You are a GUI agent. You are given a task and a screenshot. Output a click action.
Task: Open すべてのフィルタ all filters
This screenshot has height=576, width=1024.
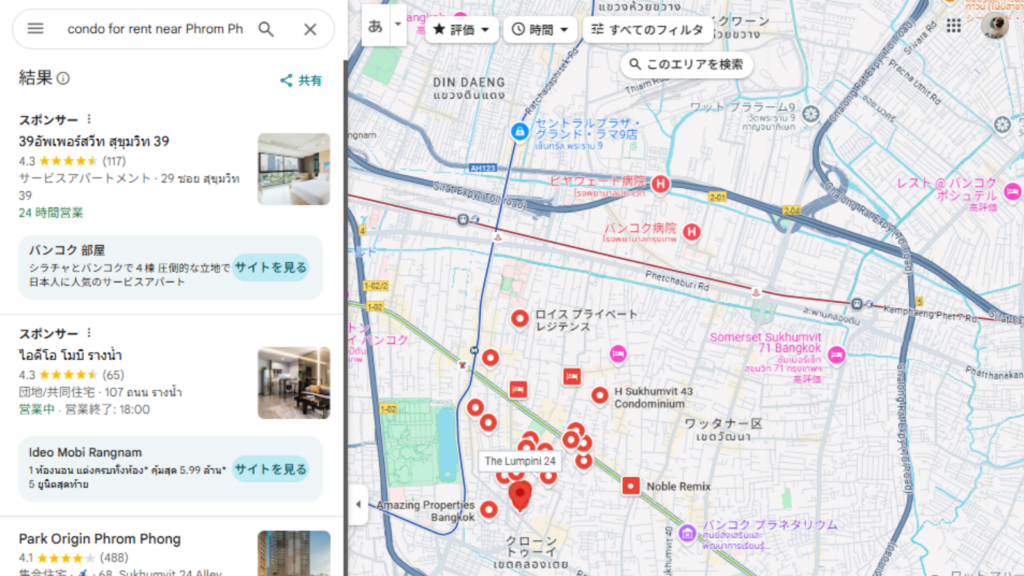647,29
